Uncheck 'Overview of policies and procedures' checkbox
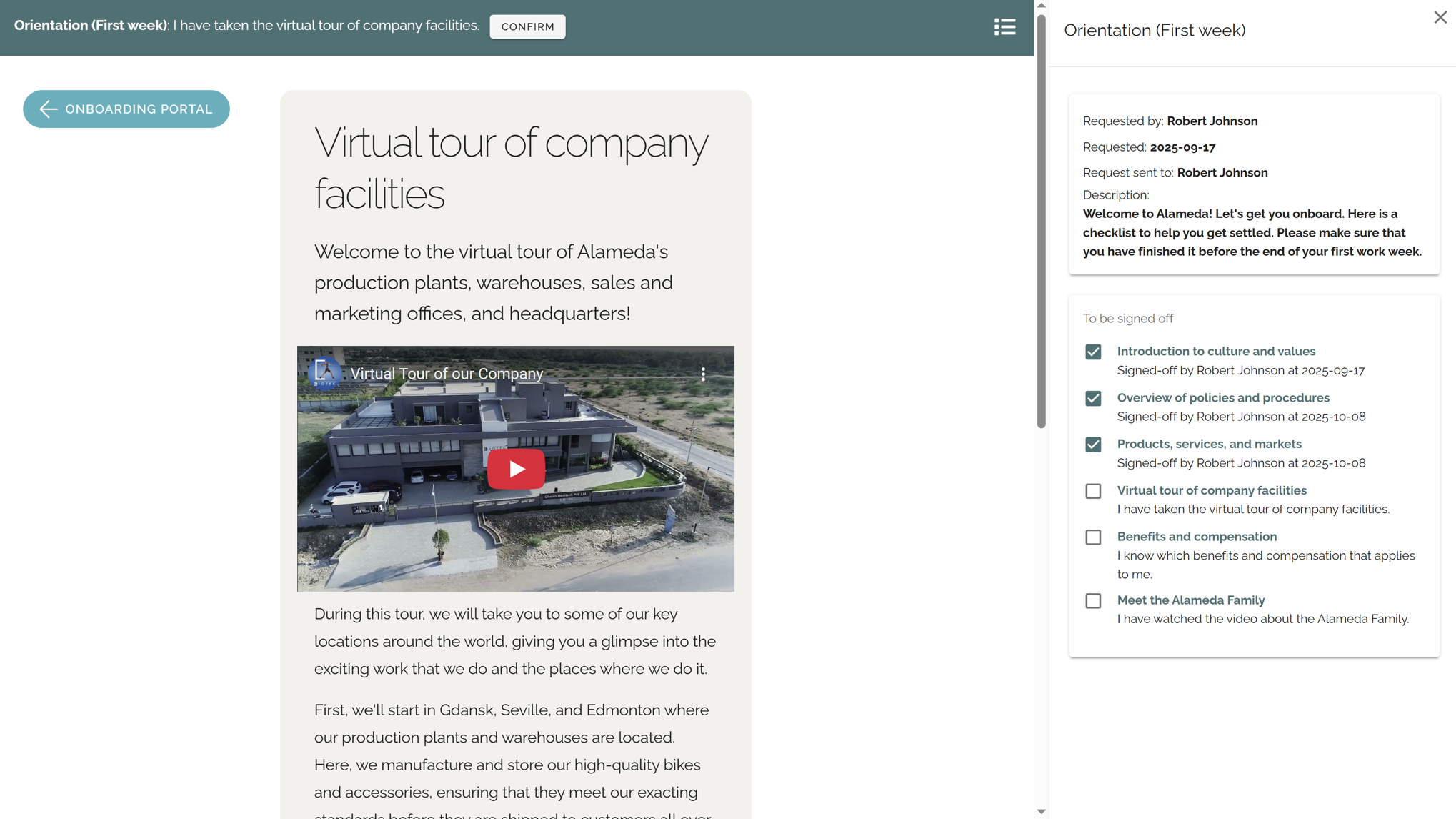The height and width of the screenshot is (819, 1456). (1093, 398)
